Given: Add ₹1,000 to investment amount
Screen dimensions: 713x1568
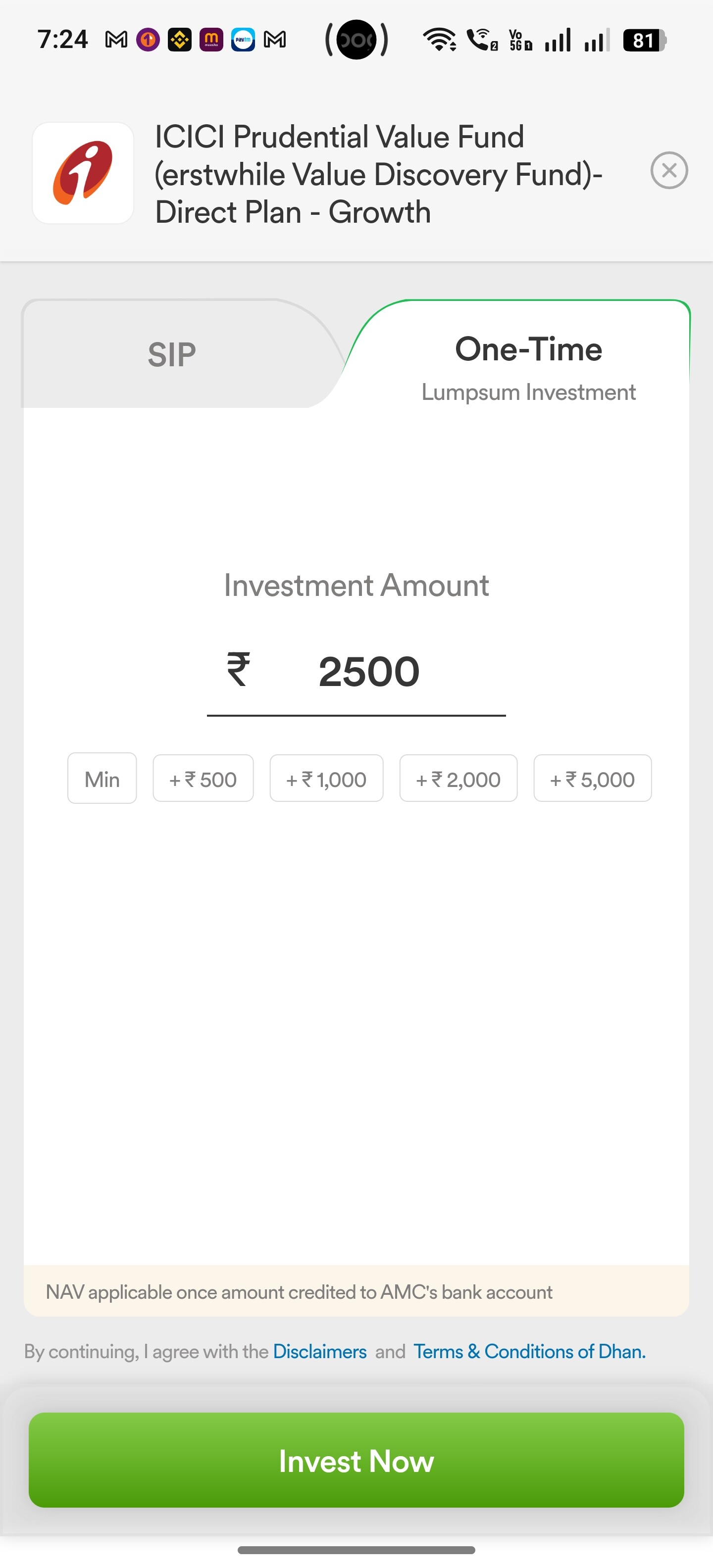Looking at the screenshot, I should (x=326, y=779).
